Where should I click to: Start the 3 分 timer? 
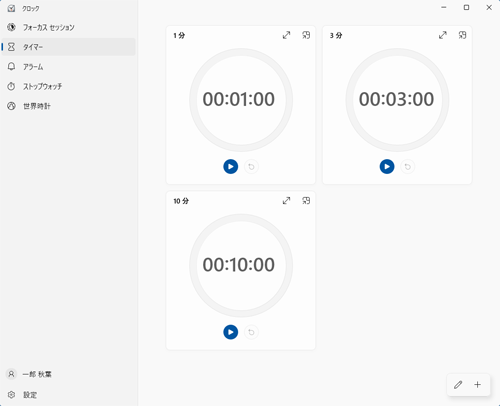[x=387, y=167]
